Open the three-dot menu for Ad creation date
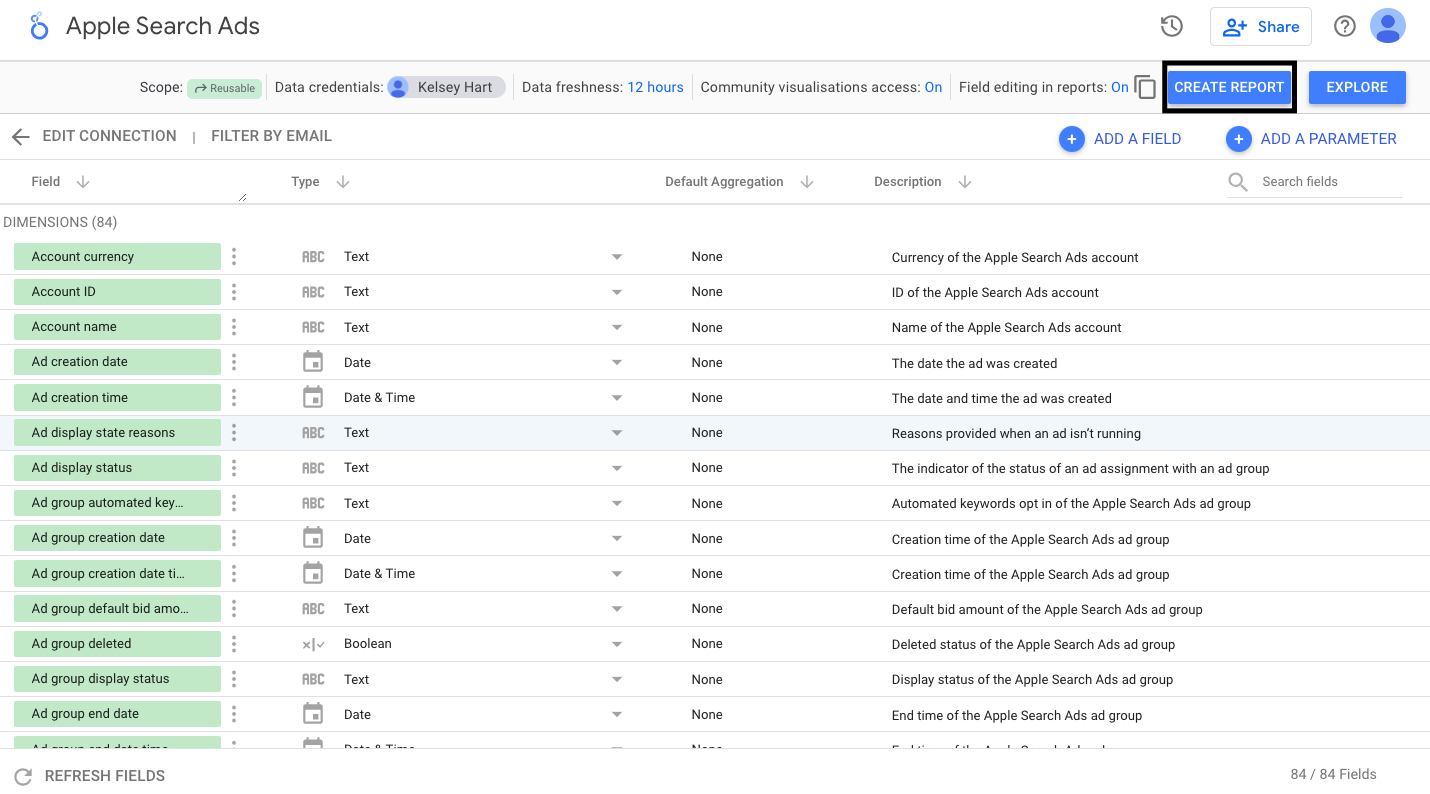 pos(234,362)
